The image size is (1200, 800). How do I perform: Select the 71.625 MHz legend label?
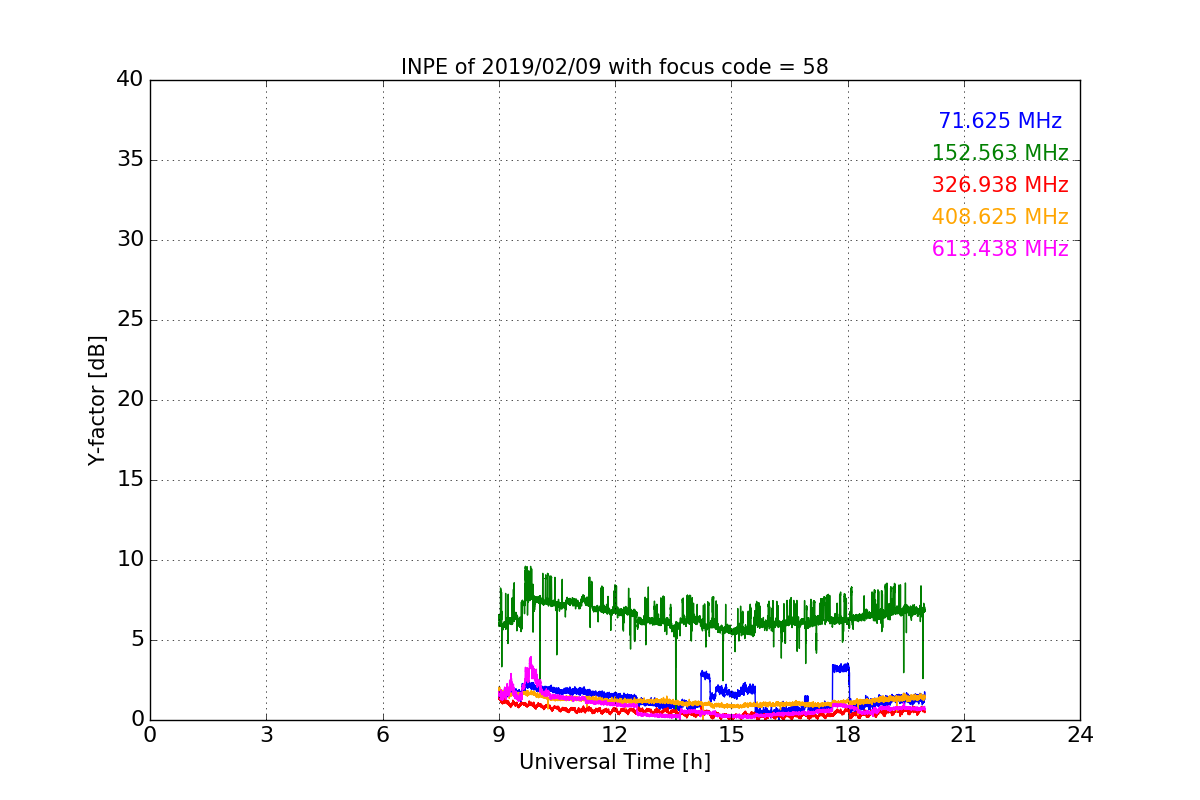pyautogui.click(x=1000, y=121)
